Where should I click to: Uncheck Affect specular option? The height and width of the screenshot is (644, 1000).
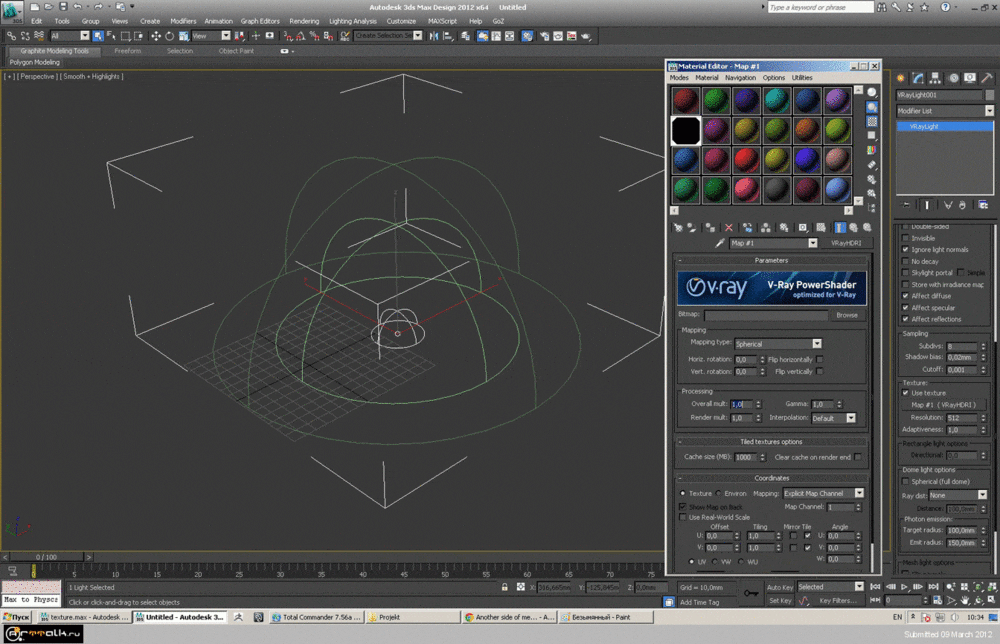[x=905, y=307]
